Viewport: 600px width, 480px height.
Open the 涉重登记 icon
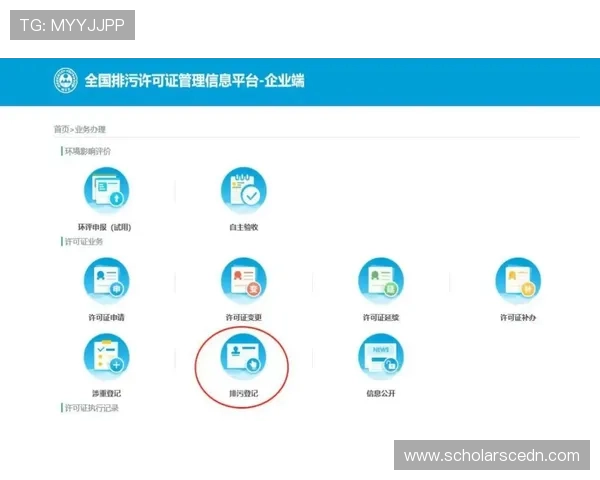pyautogui.click(x=107, y=357)
